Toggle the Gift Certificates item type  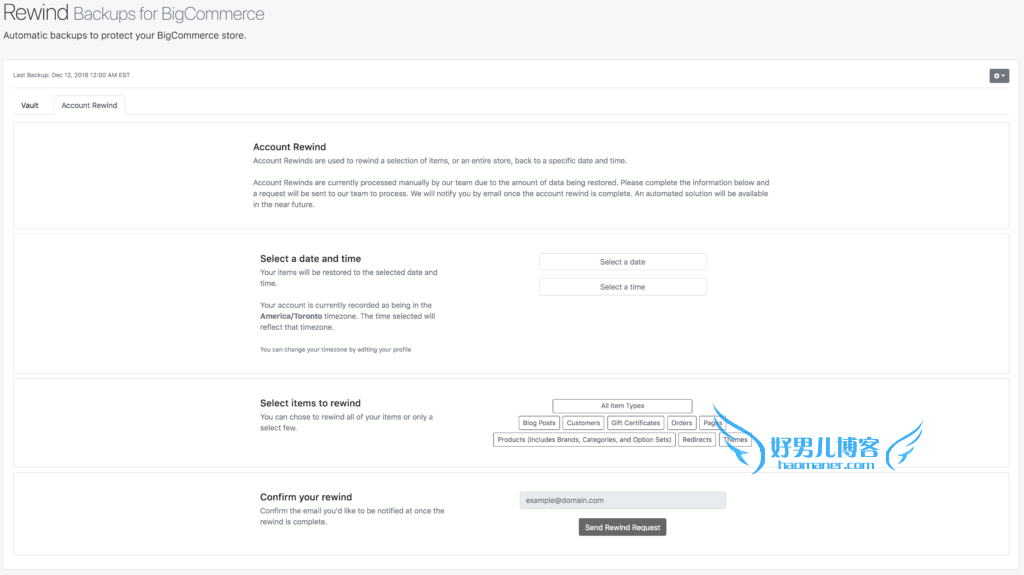[635, 423]
